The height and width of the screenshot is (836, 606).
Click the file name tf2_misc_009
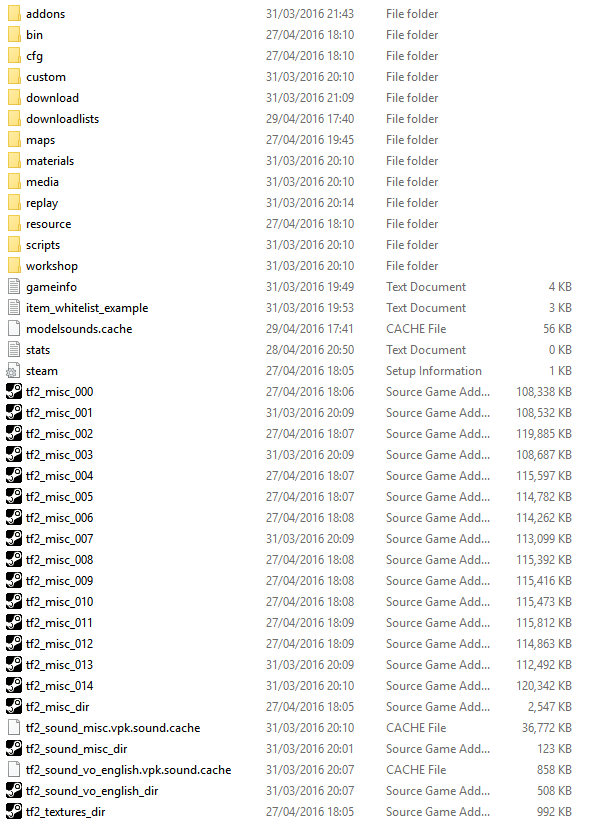60,581
